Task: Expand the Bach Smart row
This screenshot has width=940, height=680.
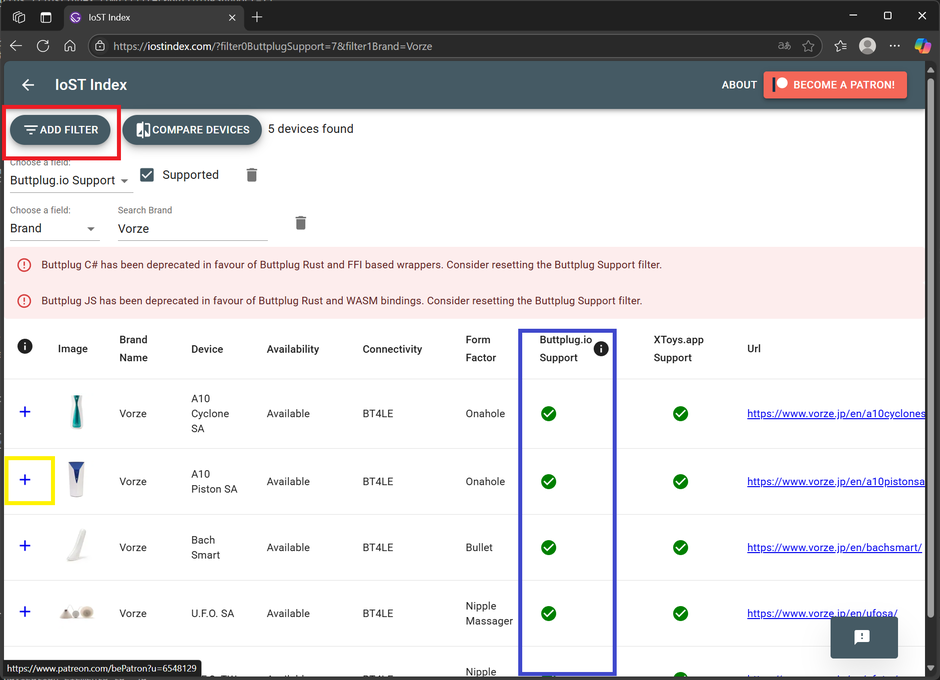Action: (x=25, y=546)
